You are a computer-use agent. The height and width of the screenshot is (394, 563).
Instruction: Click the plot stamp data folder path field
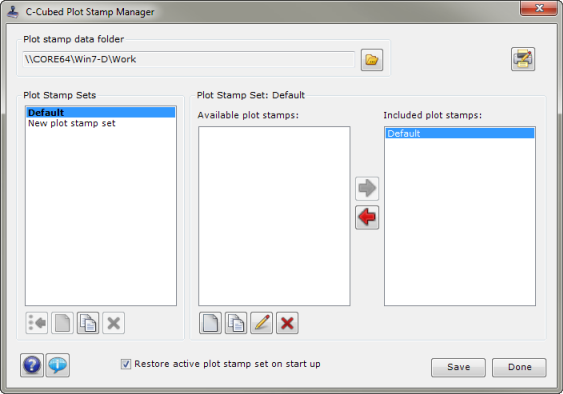[x=189, y=59]
